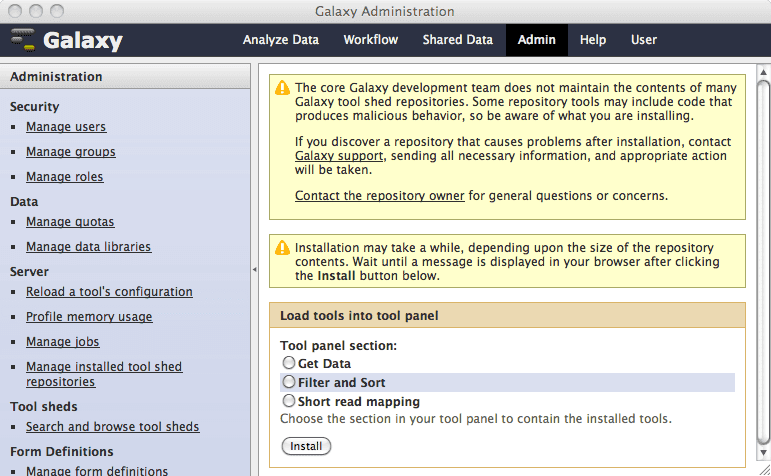Viewport: 771px width, 476px height.
Task: Open the User dropdown menu
Action: [644, 40]
